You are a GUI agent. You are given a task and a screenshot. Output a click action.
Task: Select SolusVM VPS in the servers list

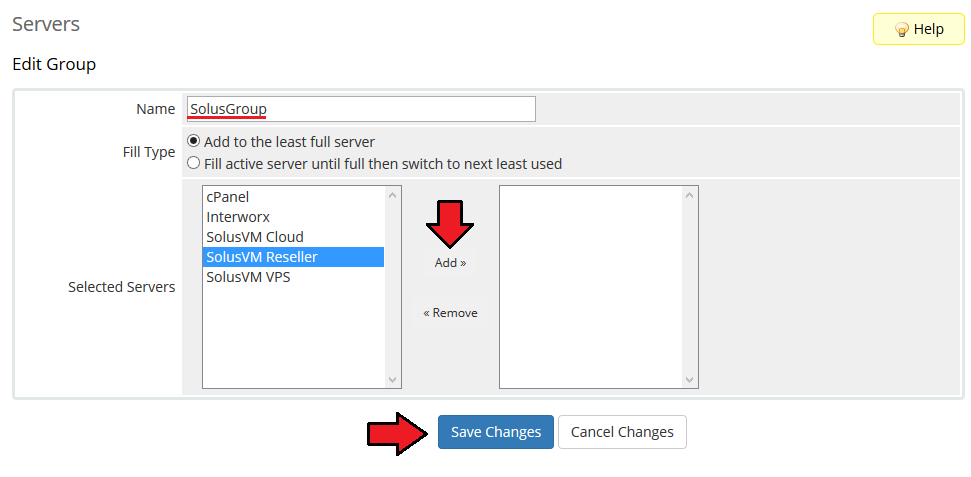point(293,277)
